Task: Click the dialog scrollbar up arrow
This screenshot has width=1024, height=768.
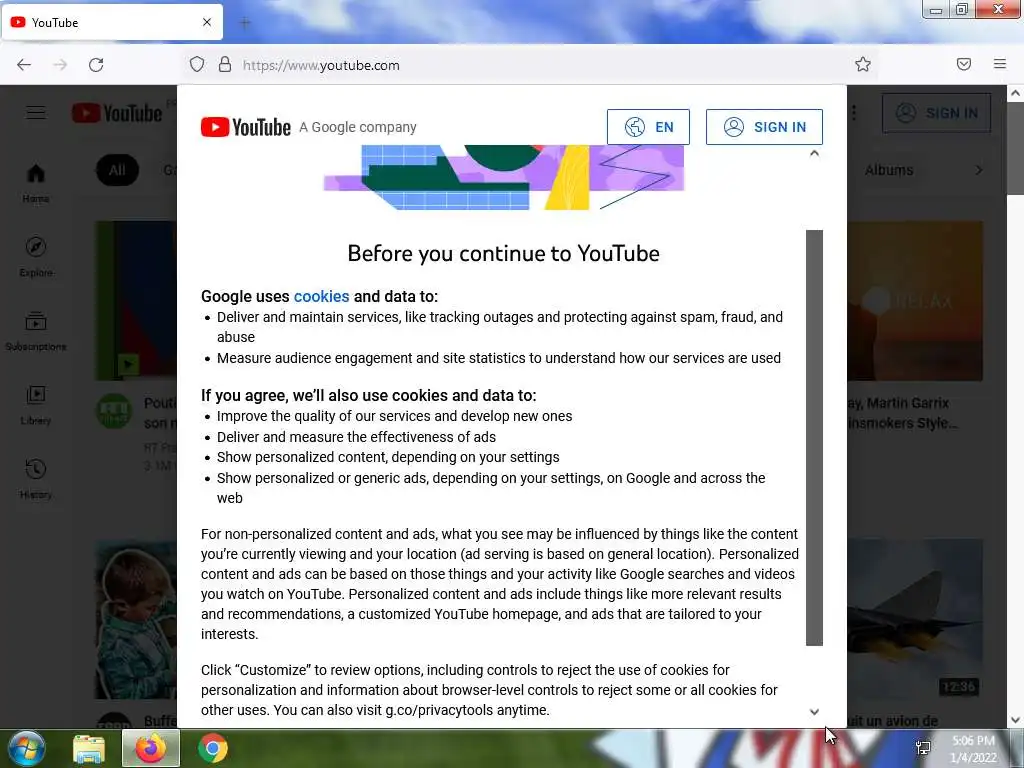Action: tap(814, 153)
